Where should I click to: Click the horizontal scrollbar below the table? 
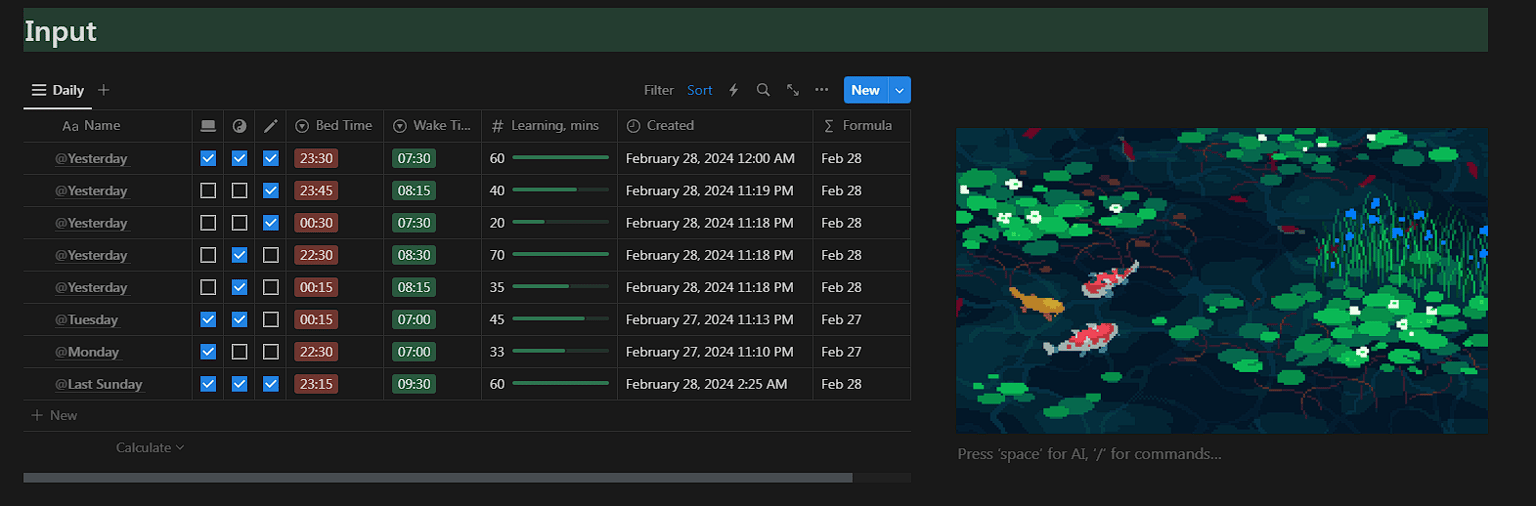pos(438,478)
